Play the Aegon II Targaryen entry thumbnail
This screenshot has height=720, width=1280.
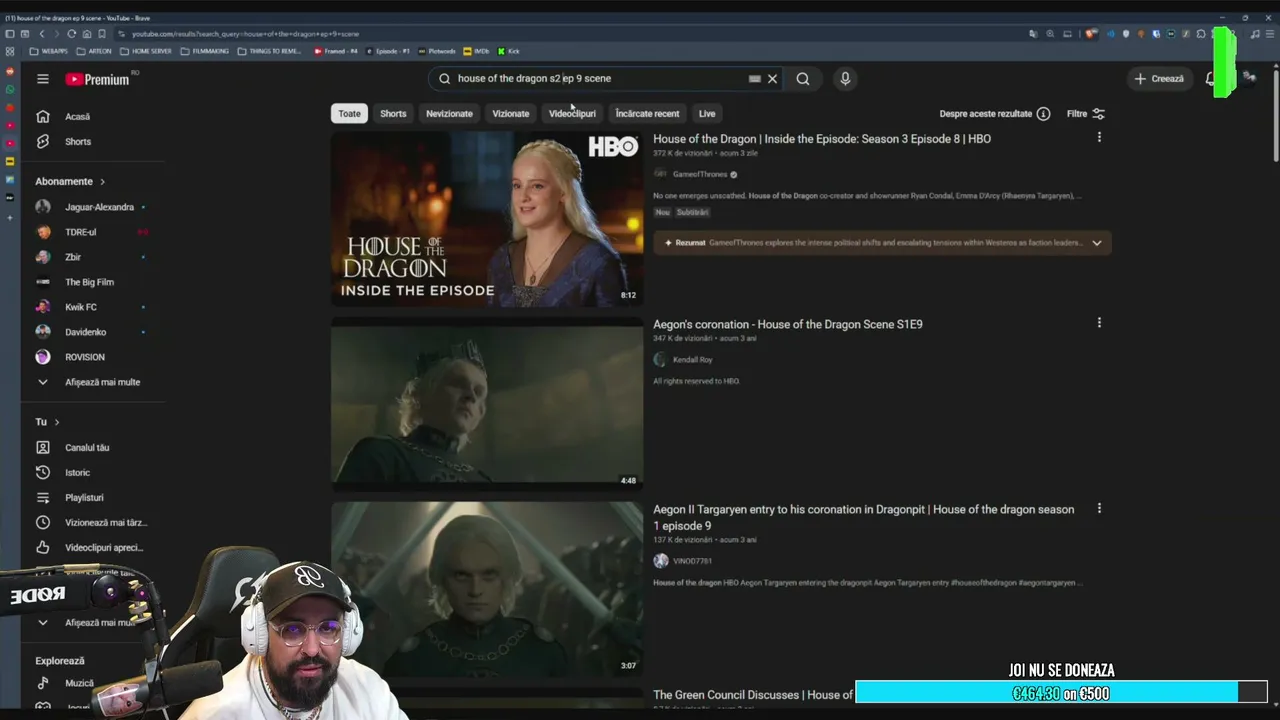coord(487,588)
